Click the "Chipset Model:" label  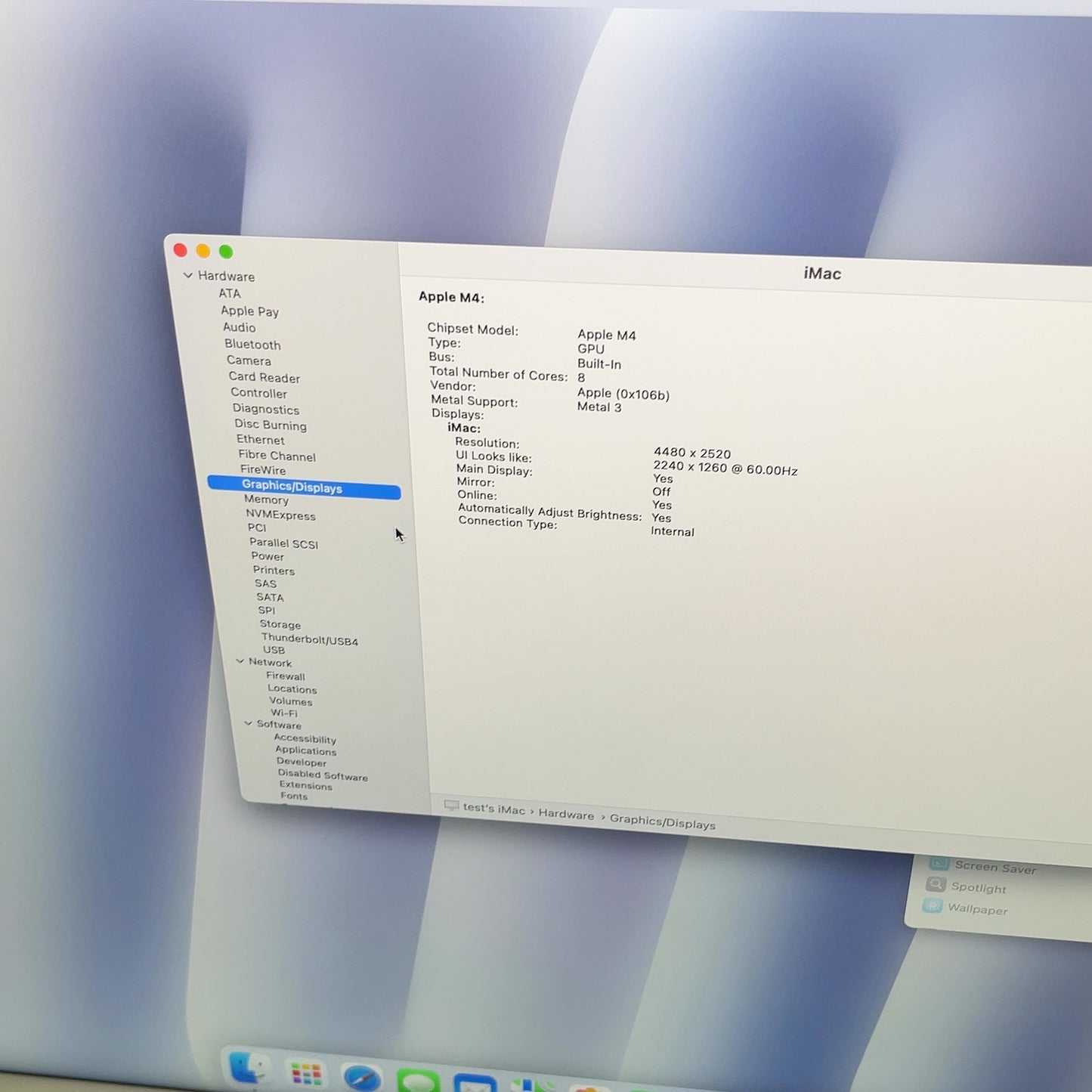472,329
